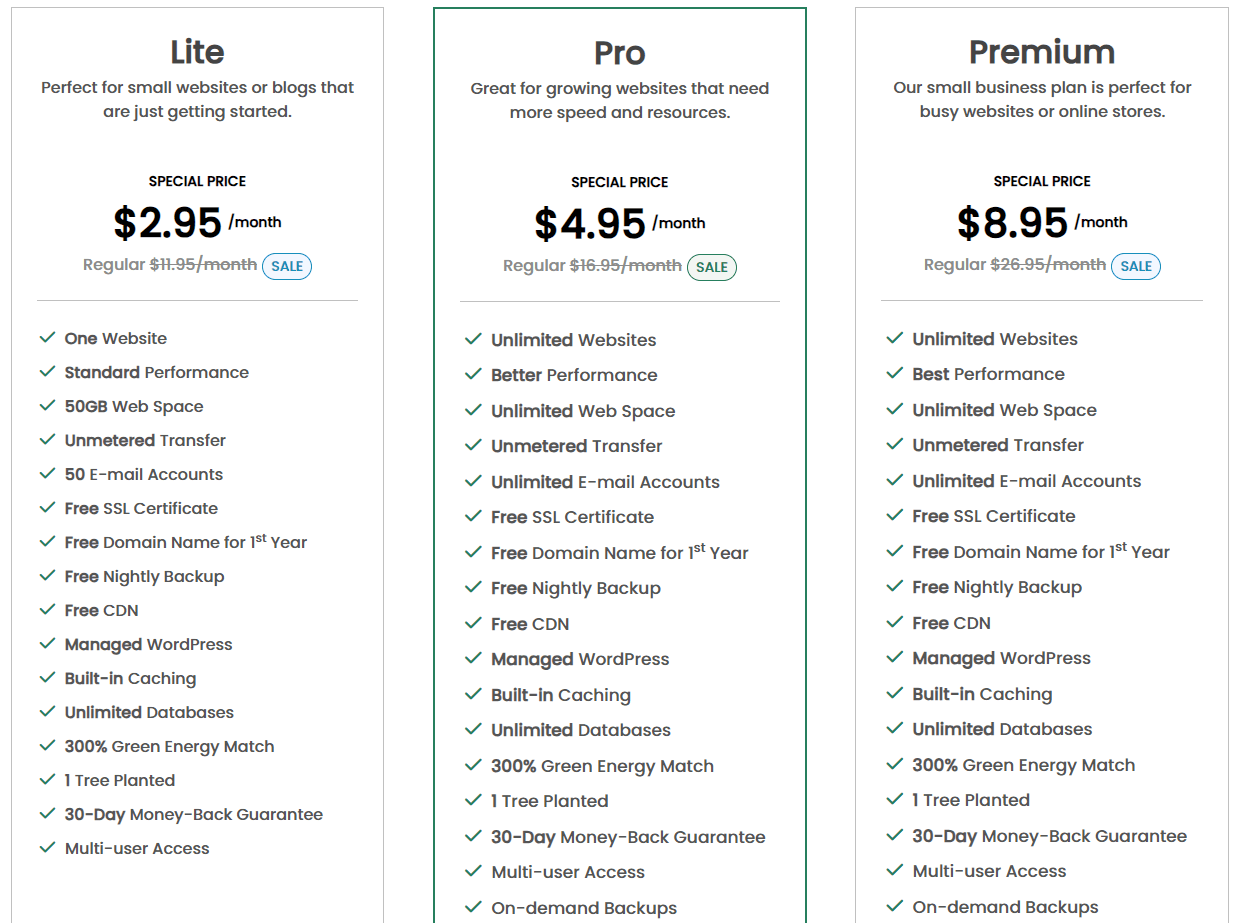Click the SALE badge on Premium plan

[x=1135, y=266]
